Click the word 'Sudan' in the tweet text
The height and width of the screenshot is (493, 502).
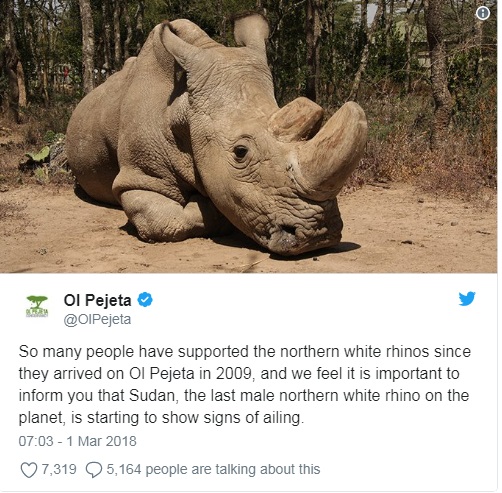152,396
